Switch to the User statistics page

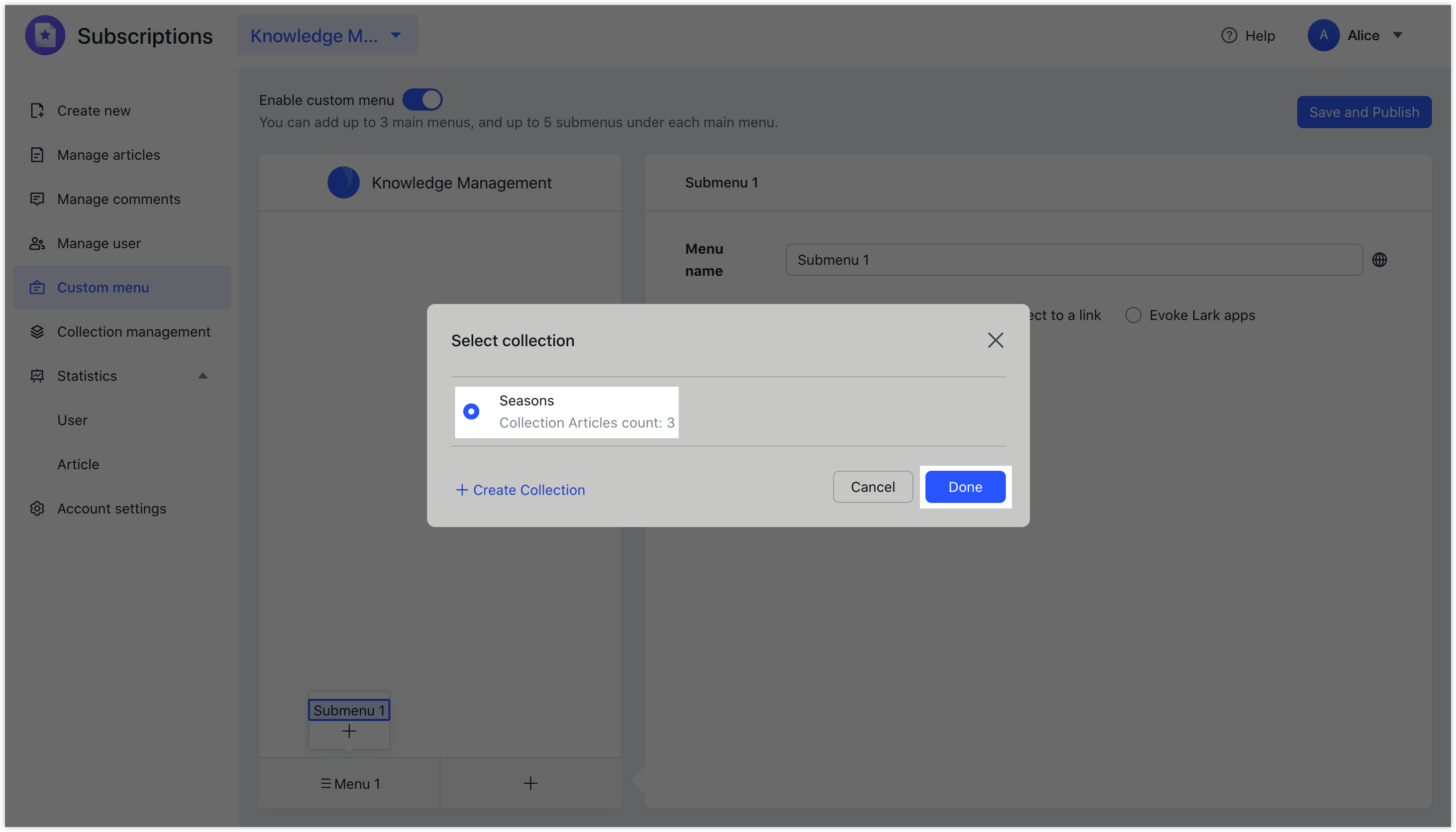(x=72, y=420)
